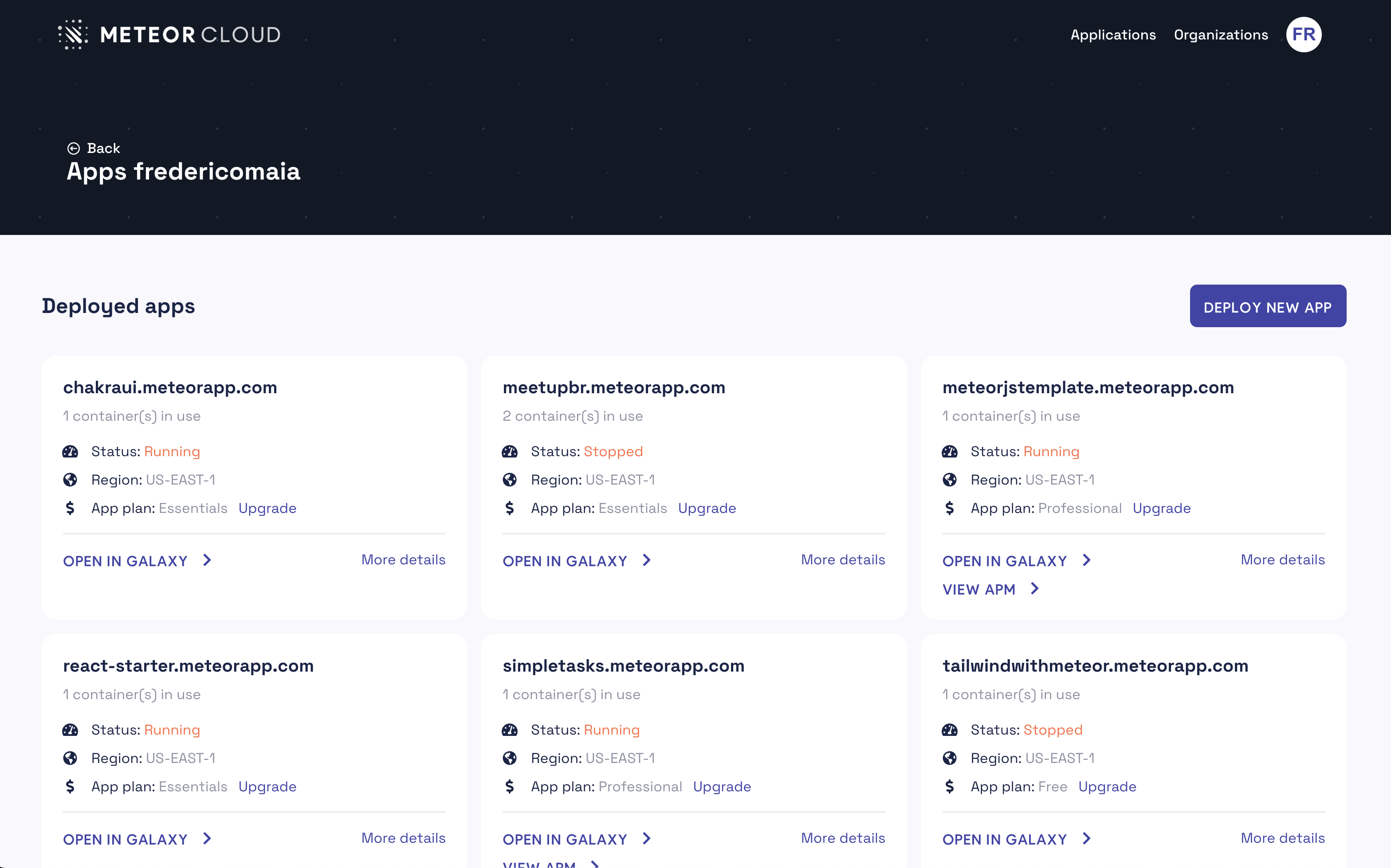The image size is (1391, 868).
Task: Open the Organizations nav item
Action: point(1221,35)
